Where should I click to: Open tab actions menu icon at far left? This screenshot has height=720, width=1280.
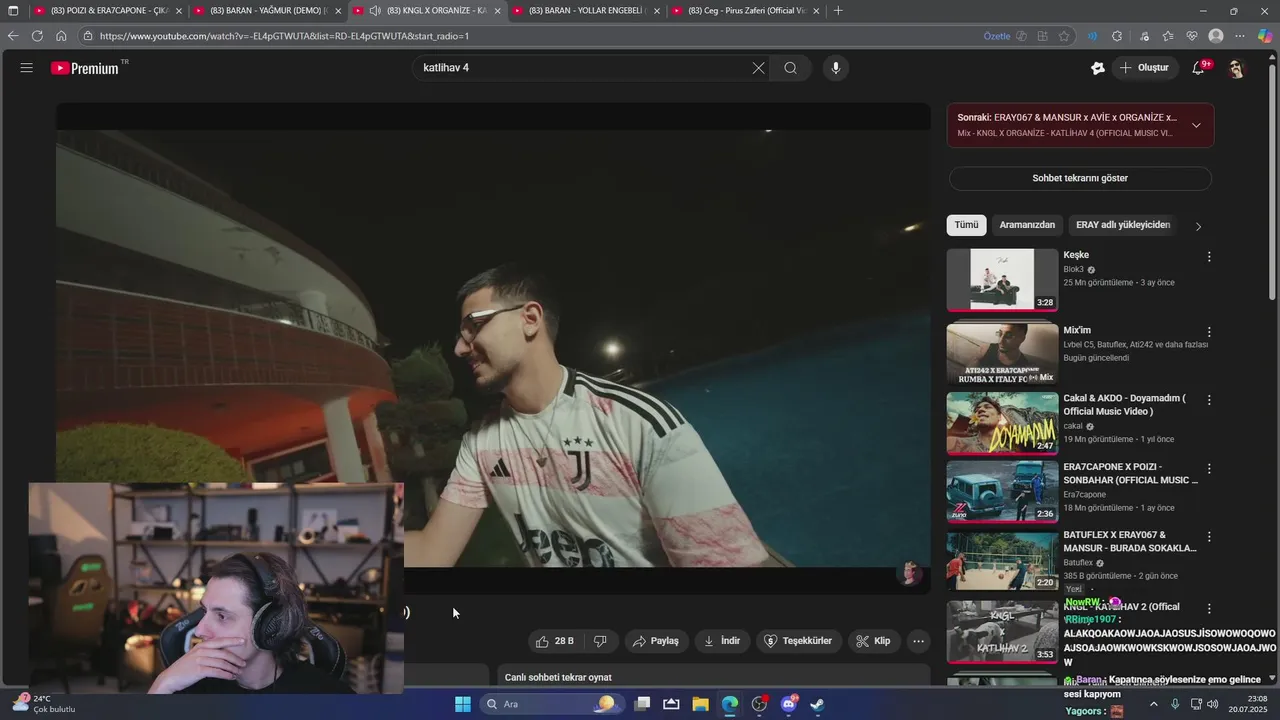[x=13, y=11]
